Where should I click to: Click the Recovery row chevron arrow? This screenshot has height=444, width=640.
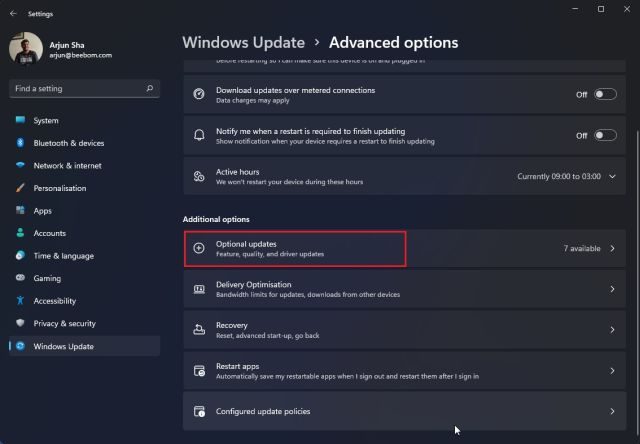(612, 330)
